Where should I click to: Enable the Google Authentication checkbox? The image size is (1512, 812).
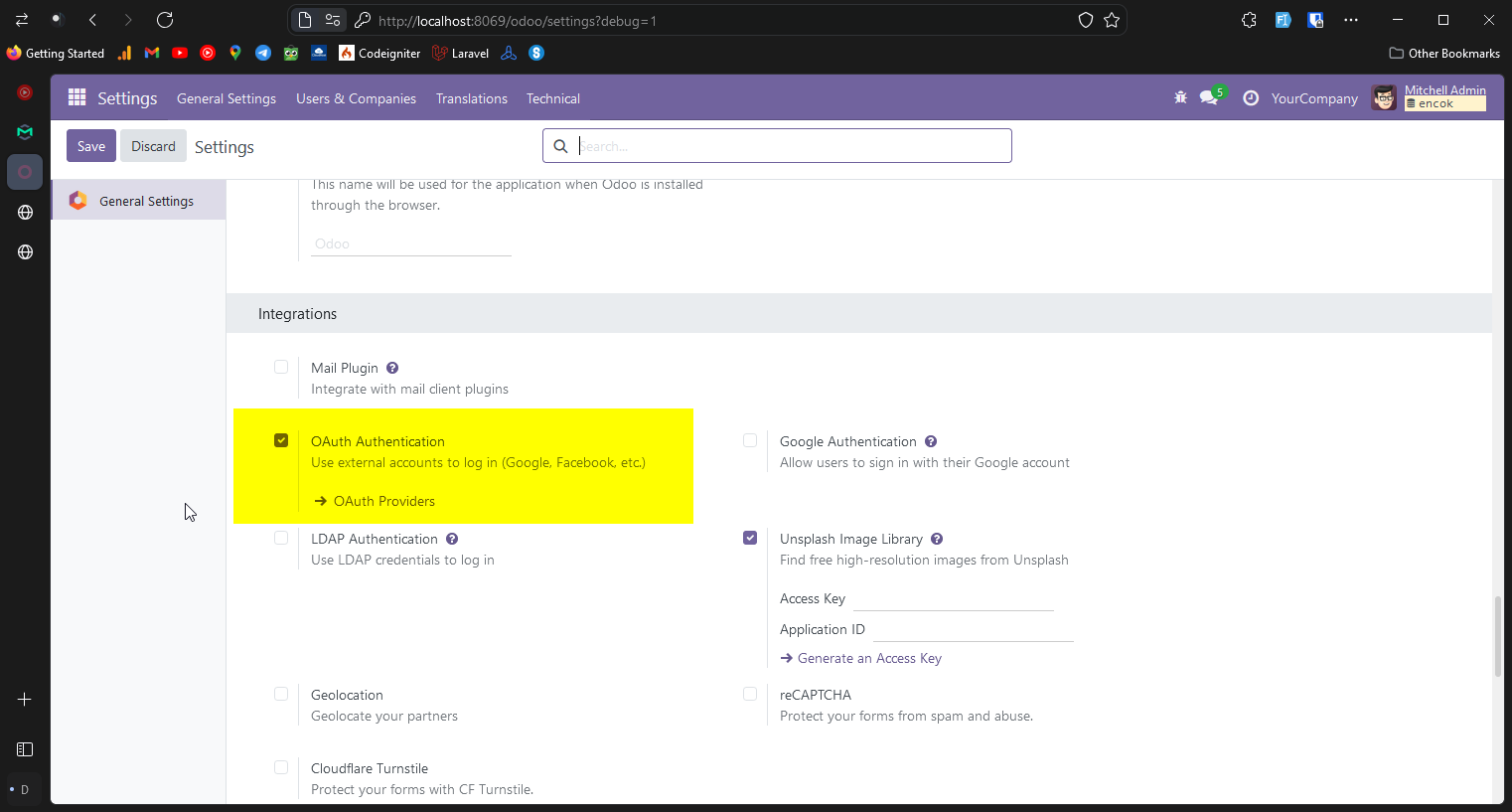[750, 440]
